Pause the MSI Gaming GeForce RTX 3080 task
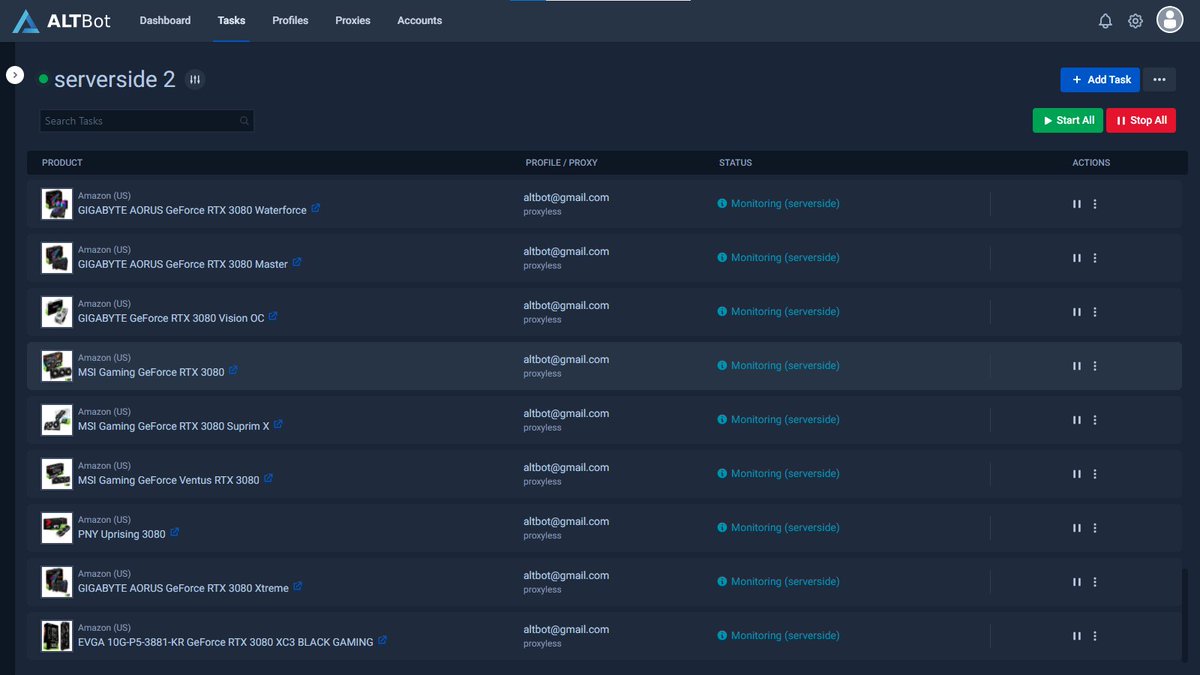 [1077, 366]
